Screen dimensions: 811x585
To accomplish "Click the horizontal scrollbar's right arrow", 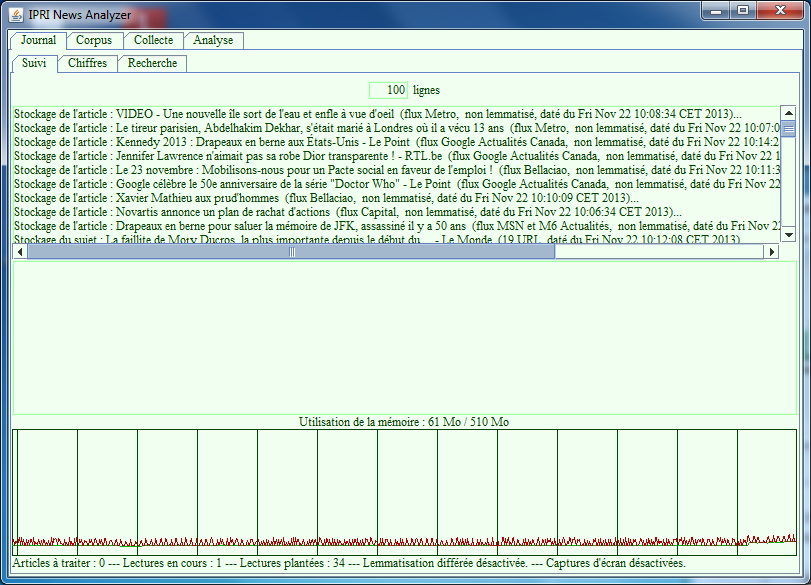I will coord(771,252).
